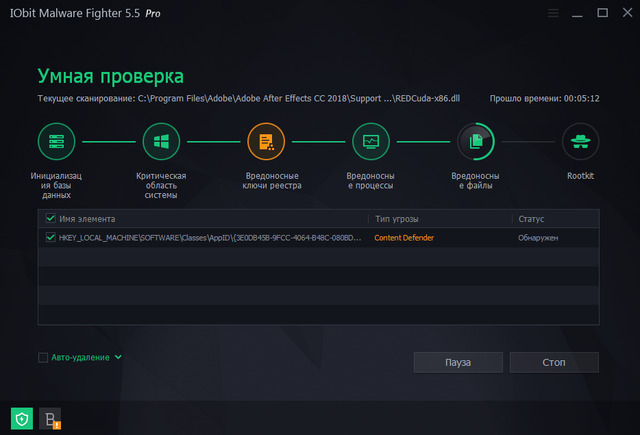Click the Windows critical system area icon
The height and width of the screenshot is (435, 640).
tap(162, 142)
